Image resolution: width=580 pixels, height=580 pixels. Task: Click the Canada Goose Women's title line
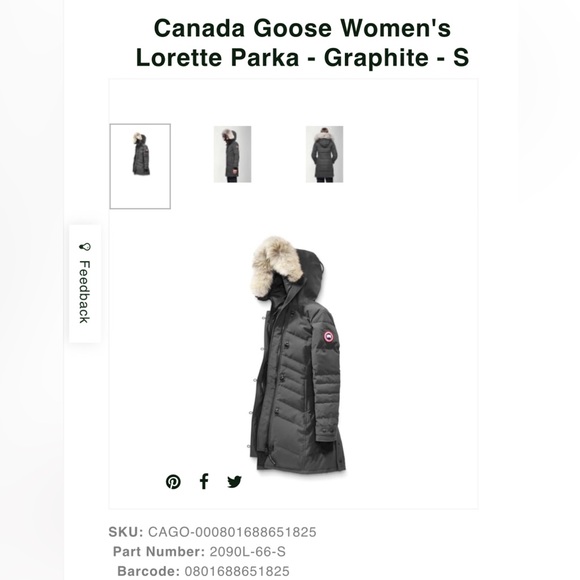(302, 28)
